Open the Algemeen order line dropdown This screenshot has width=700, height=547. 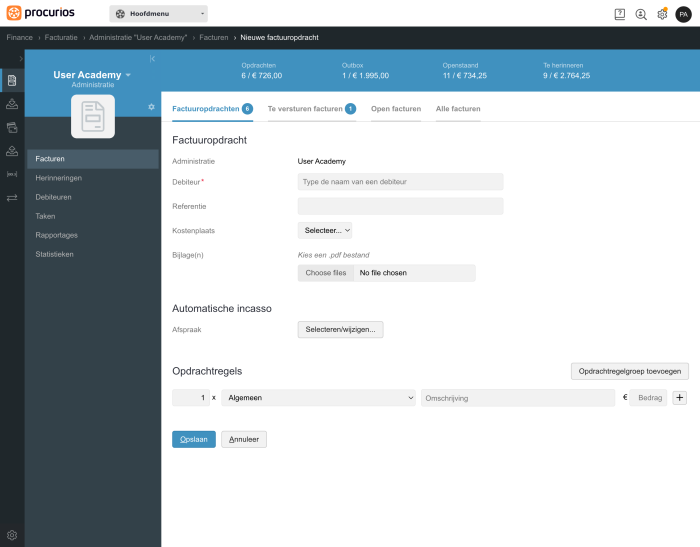(318, 397)
